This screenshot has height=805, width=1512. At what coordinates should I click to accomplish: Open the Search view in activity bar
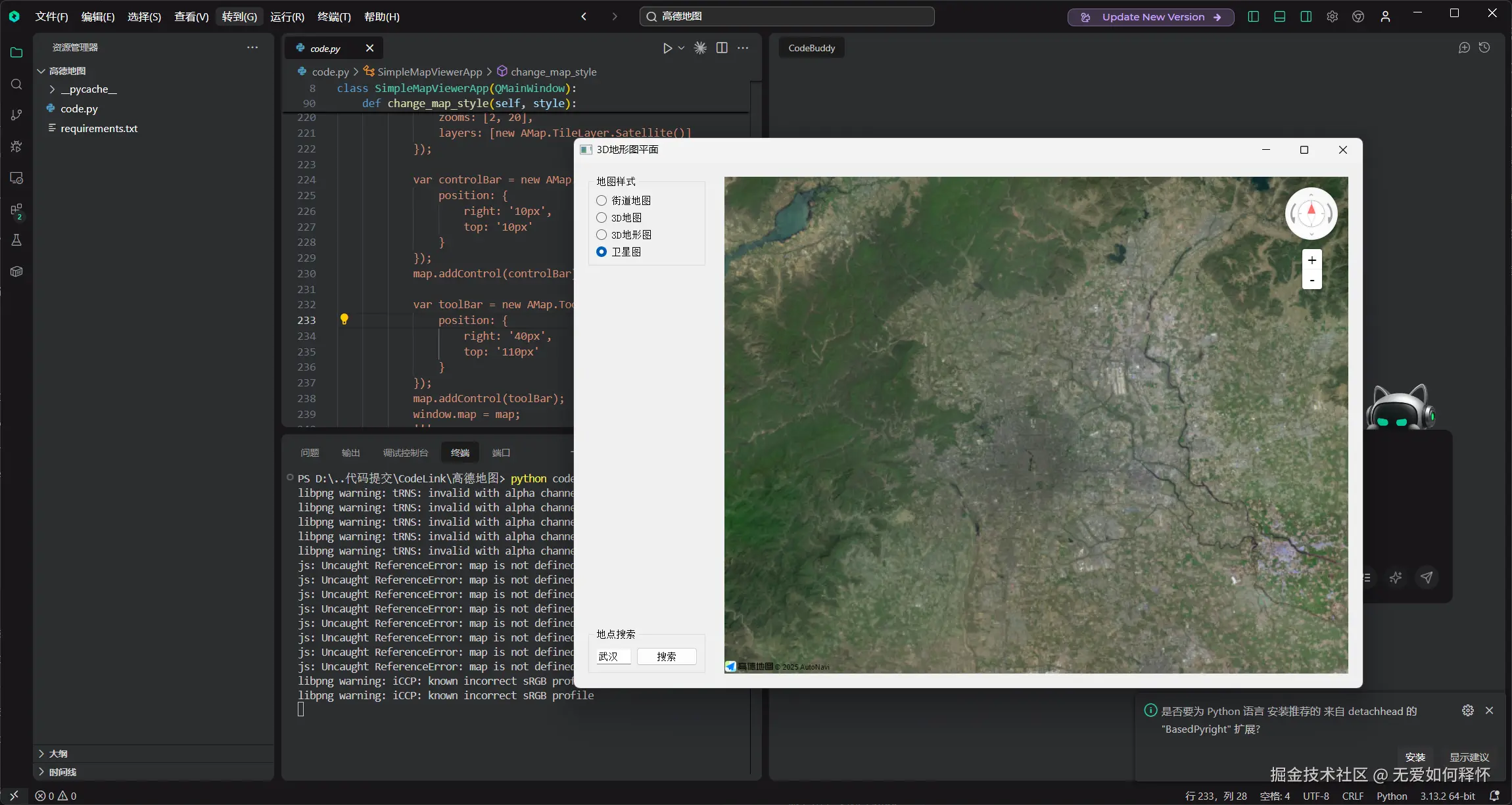(16, 84)
